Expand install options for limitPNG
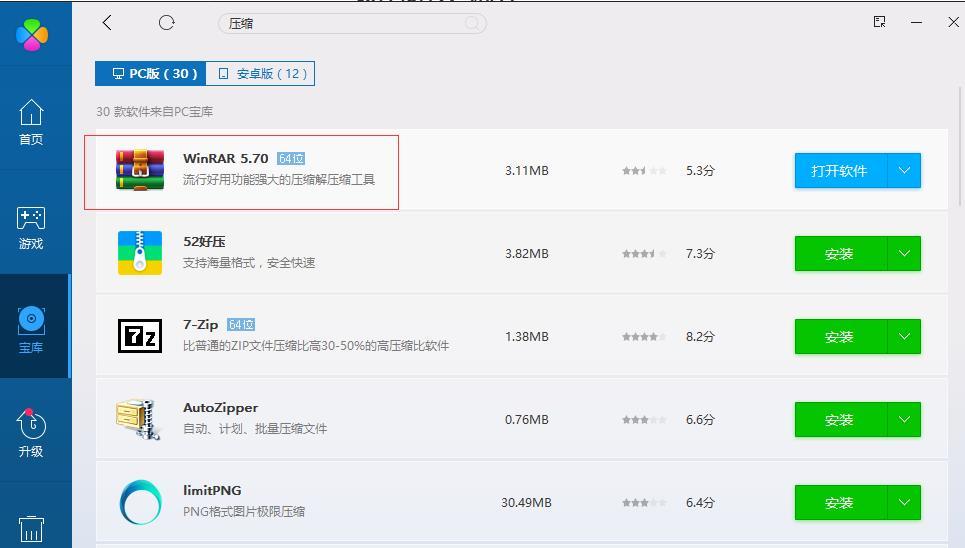Screen dimensions: 965x548 point(904,503)
